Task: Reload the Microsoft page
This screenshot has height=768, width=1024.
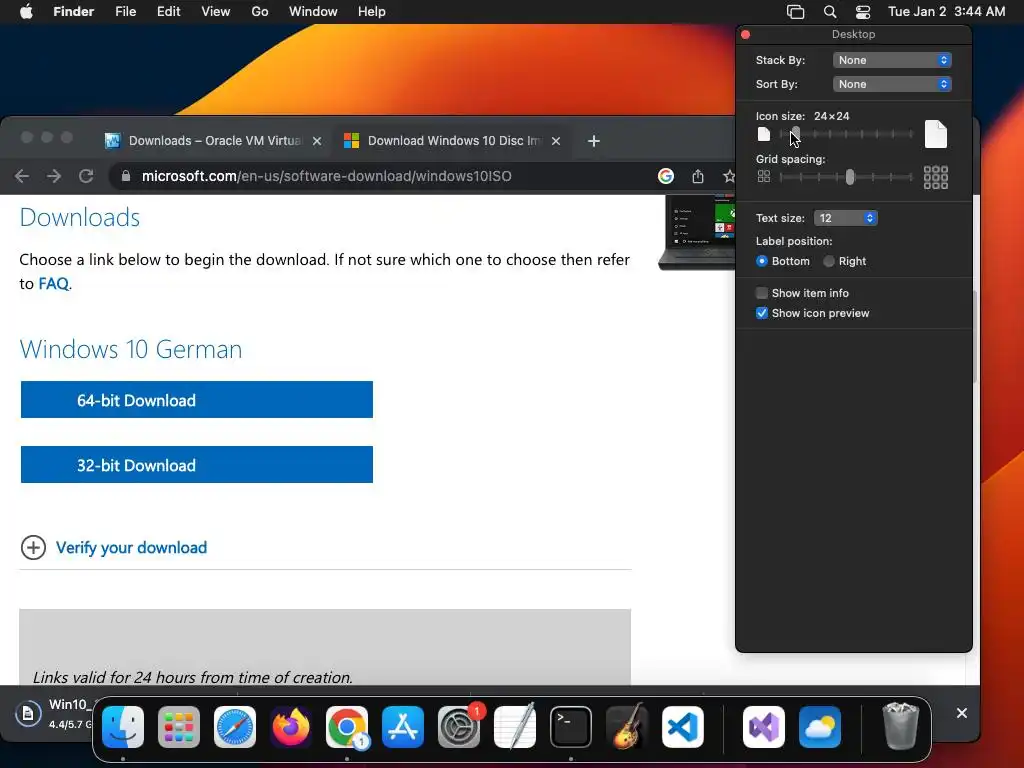Action: coord(86,176)
